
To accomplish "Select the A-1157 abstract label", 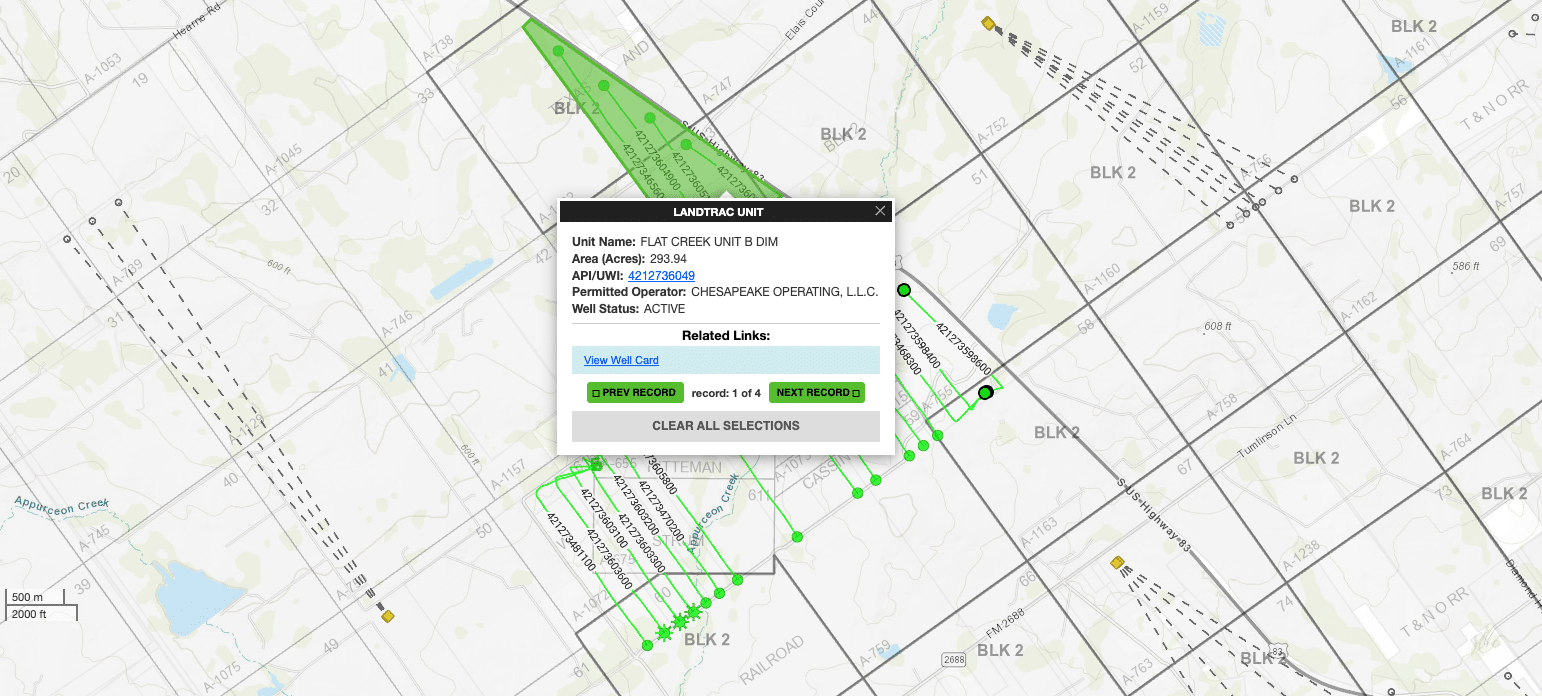I will pos(507,476).
